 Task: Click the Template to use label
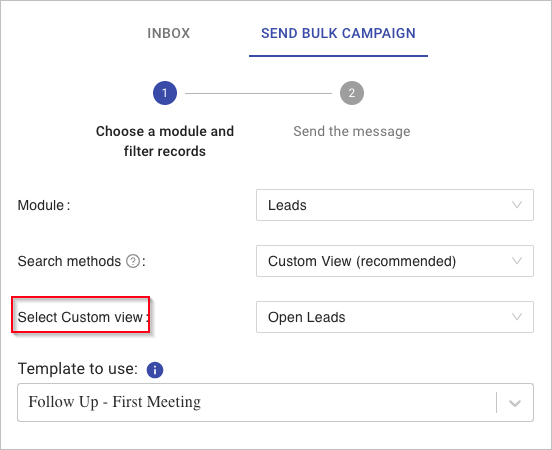click(x=78, y=369)
